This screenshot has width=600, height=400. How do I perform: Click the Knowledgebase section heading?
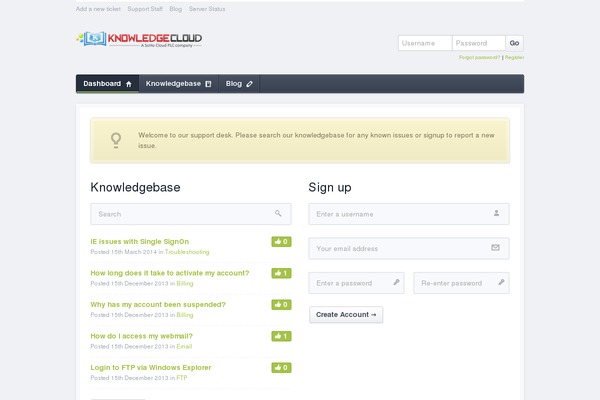pos(135,188)
